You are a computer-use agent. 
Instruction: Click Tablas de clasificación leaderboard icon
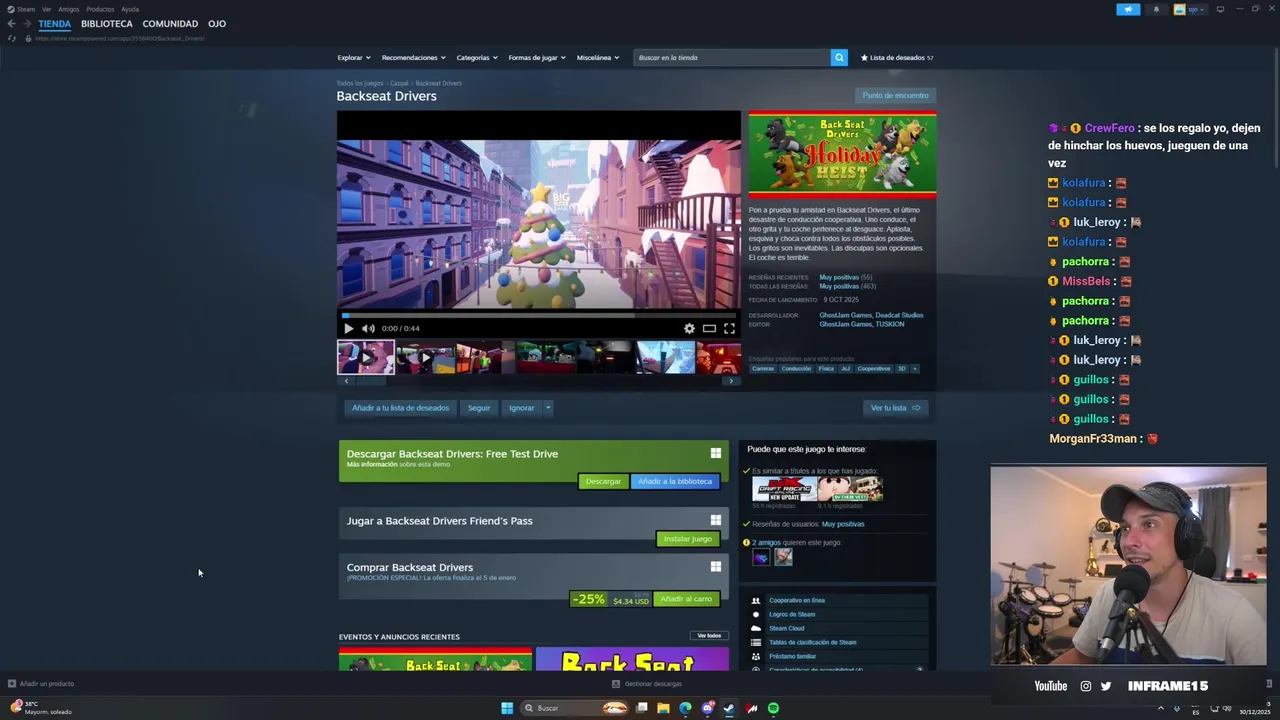[x=756, y=642]
